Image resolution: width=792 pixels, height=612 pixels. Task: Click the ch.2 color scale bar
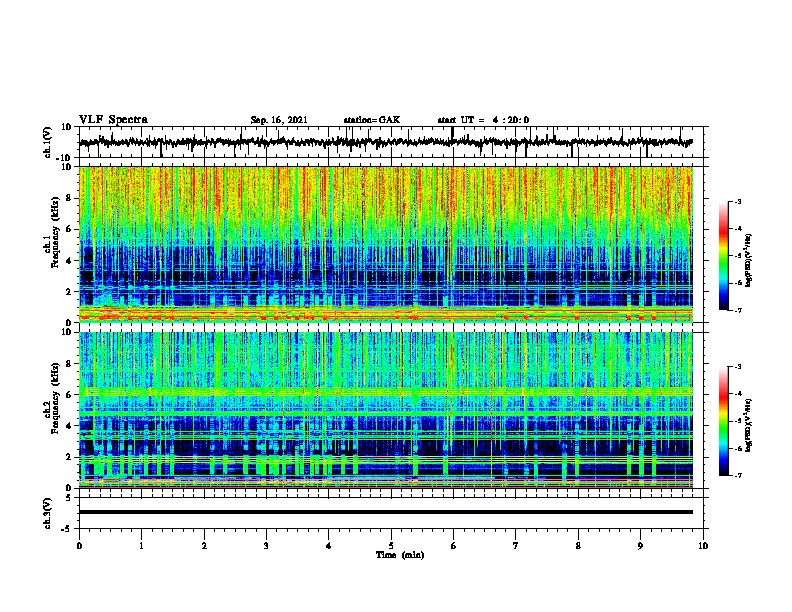[724, 421]
